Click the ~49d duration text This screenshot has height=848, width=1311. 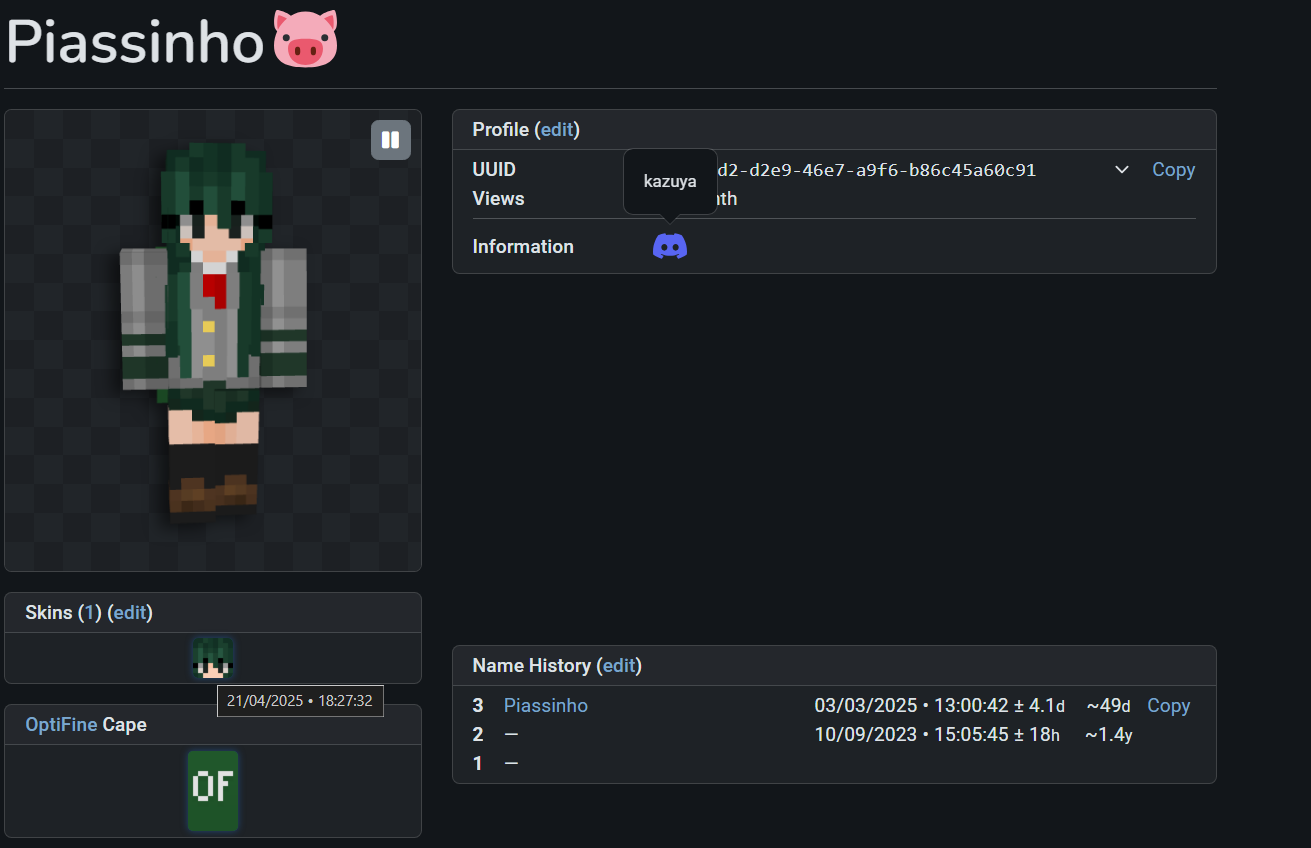(1109, 706)
